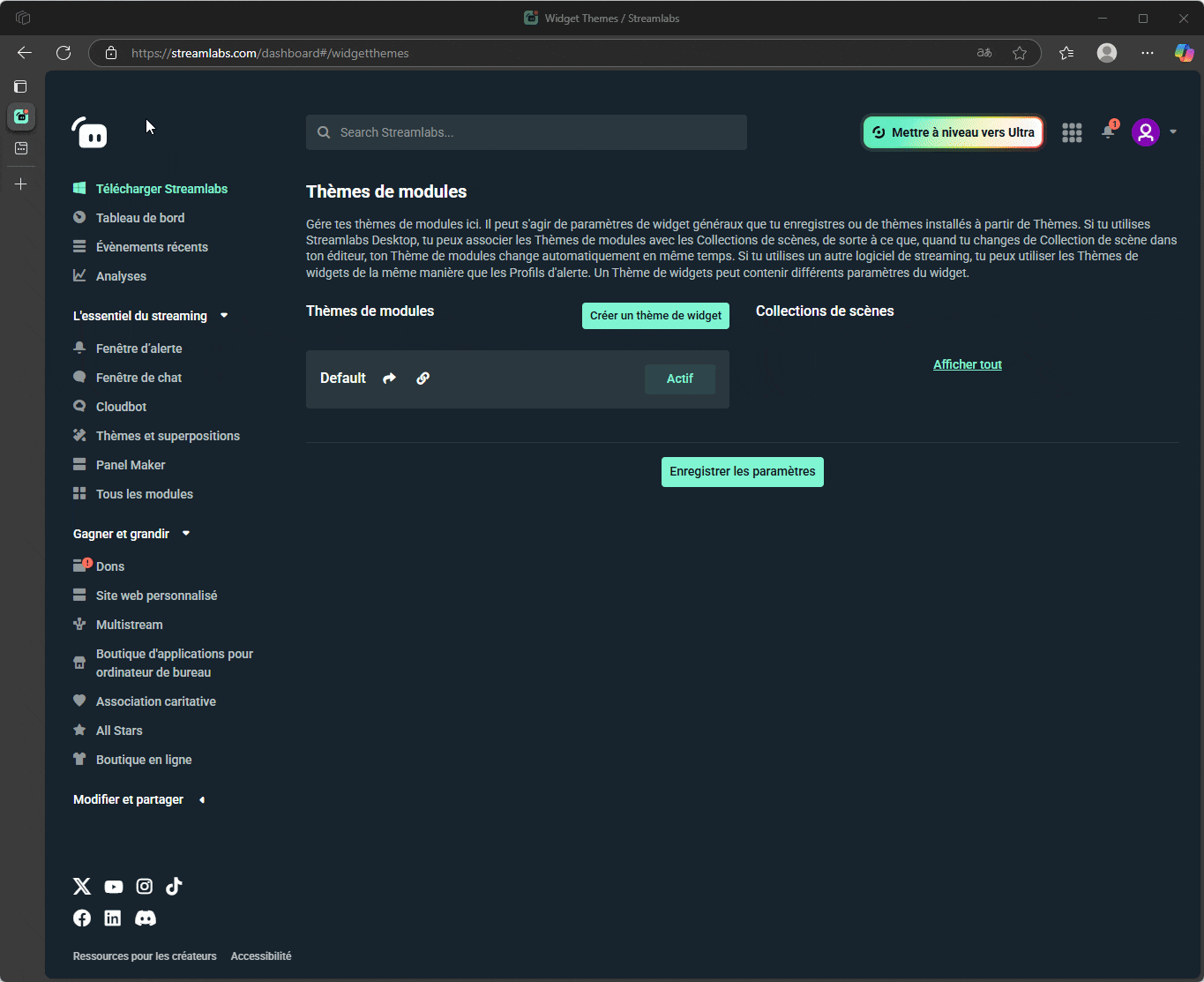This screenshot has width=1204, height=982.
Task: Open the Copilot icon in the browser toolbar
Action: (1184, 53)
